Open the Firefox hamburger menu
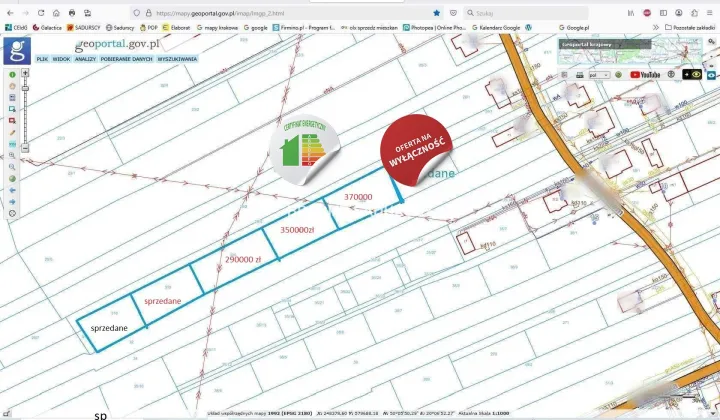The width and height of the screenshot is (720, 420). tap(709, 13)
